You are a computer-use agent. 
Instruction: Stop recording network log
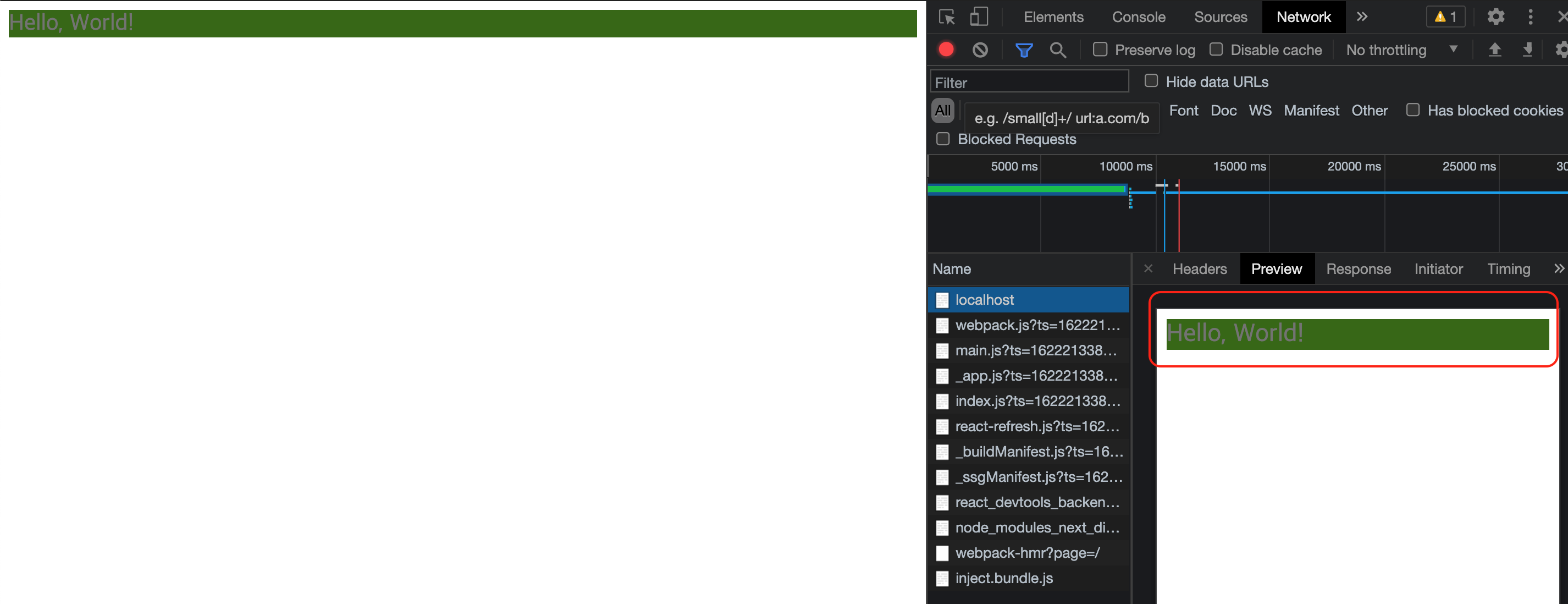pos(946,50)
